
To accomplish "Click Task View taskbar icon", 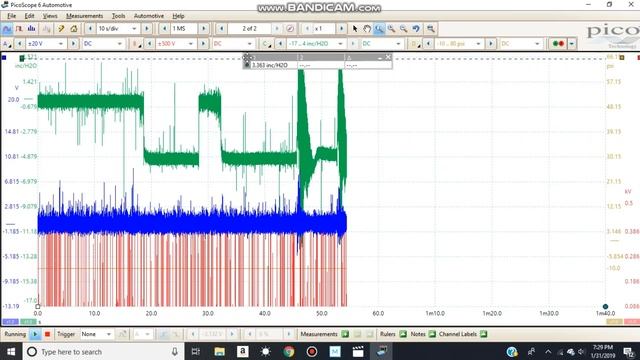I will [196, 351].
